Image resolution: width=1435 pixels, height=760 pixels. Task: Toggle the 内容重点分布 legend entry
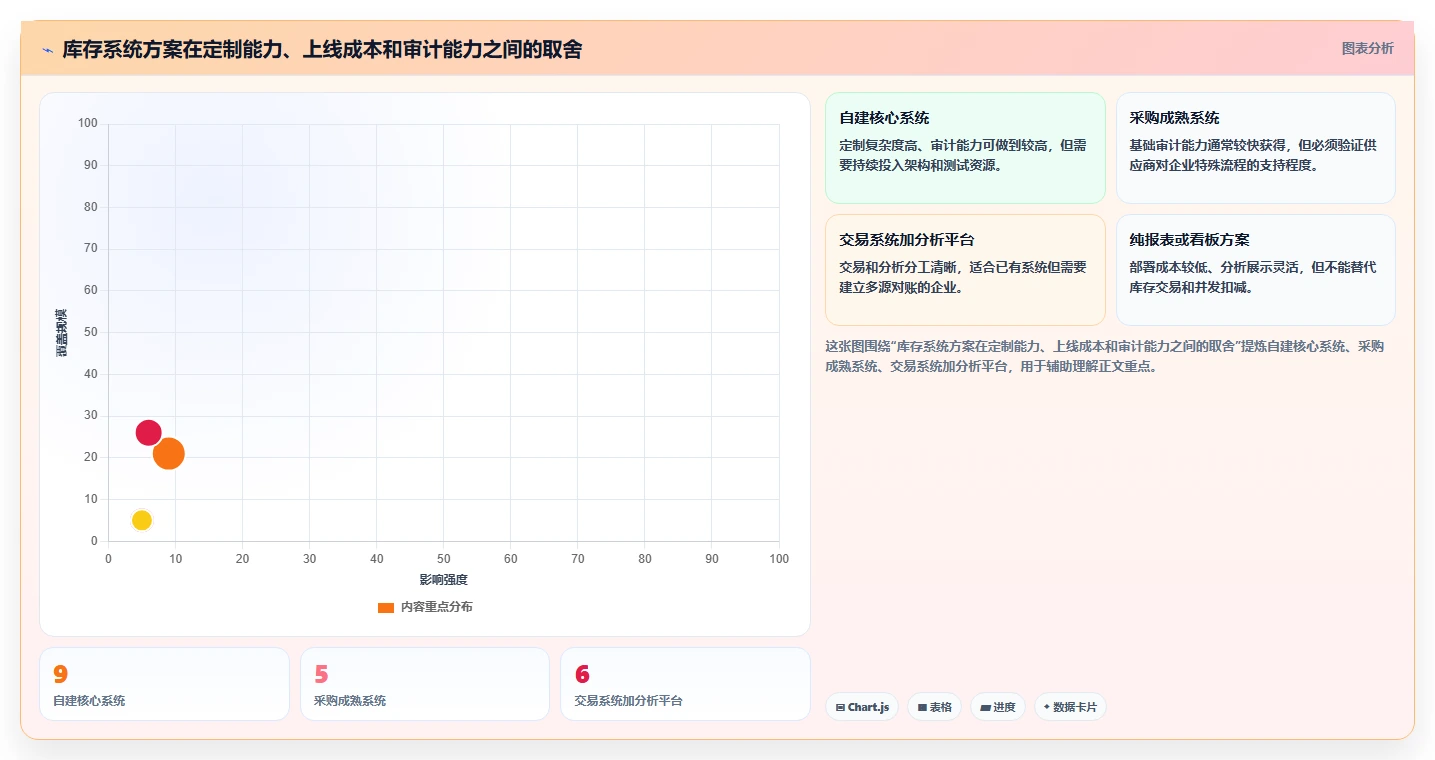tap(425, 607)
